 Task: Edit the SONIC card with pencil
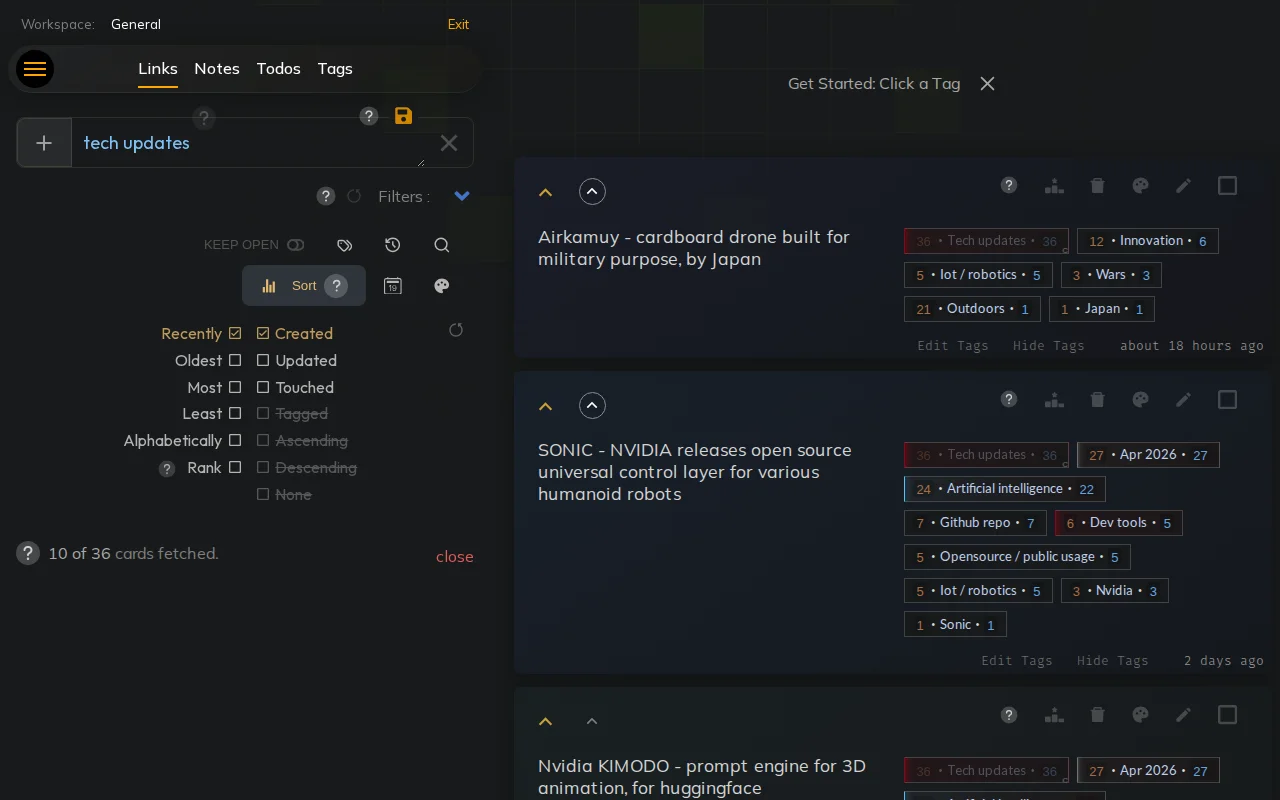tap(1183, 399)
